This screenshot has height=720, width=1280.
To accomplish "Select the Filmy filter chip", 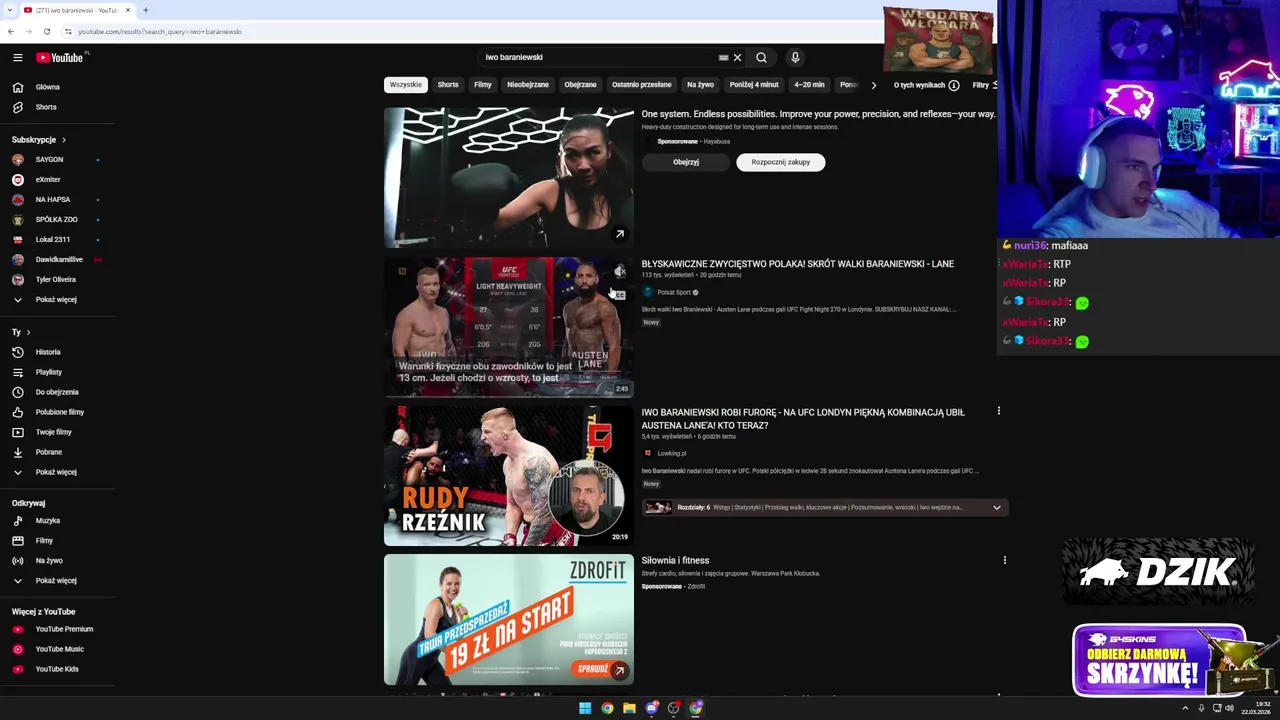I will 483,85.
